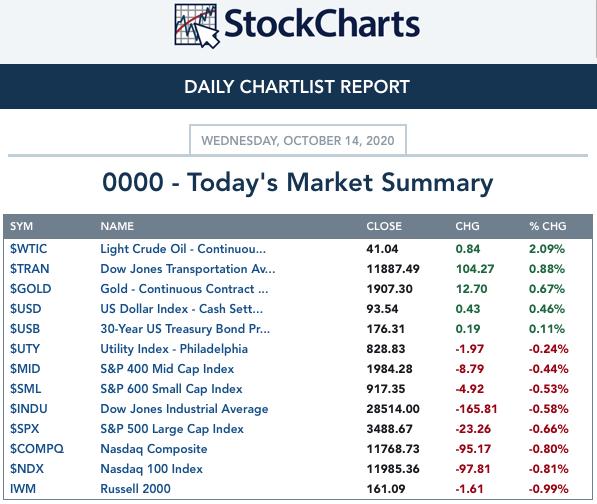Open S&P 400 Mid Cap Index
Image resolution: width=597 pixels, height=504 pixels.
click(167, 369)
